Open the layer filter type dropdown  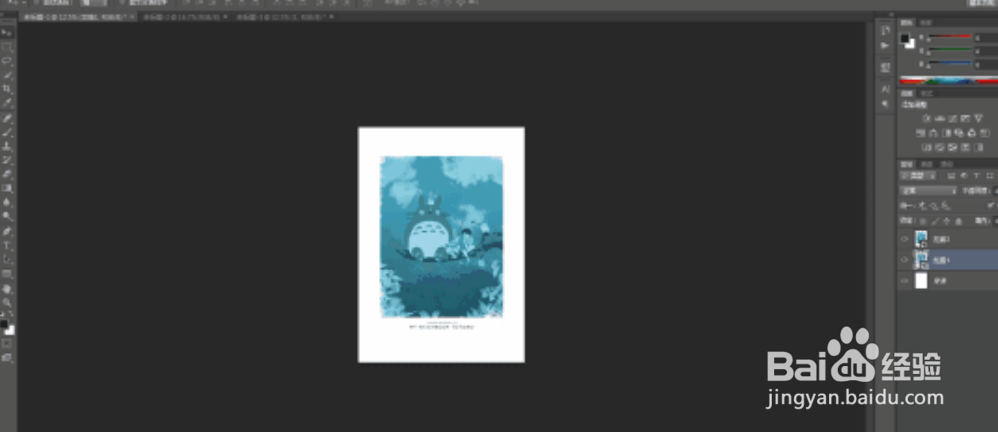tap(918, 176)
